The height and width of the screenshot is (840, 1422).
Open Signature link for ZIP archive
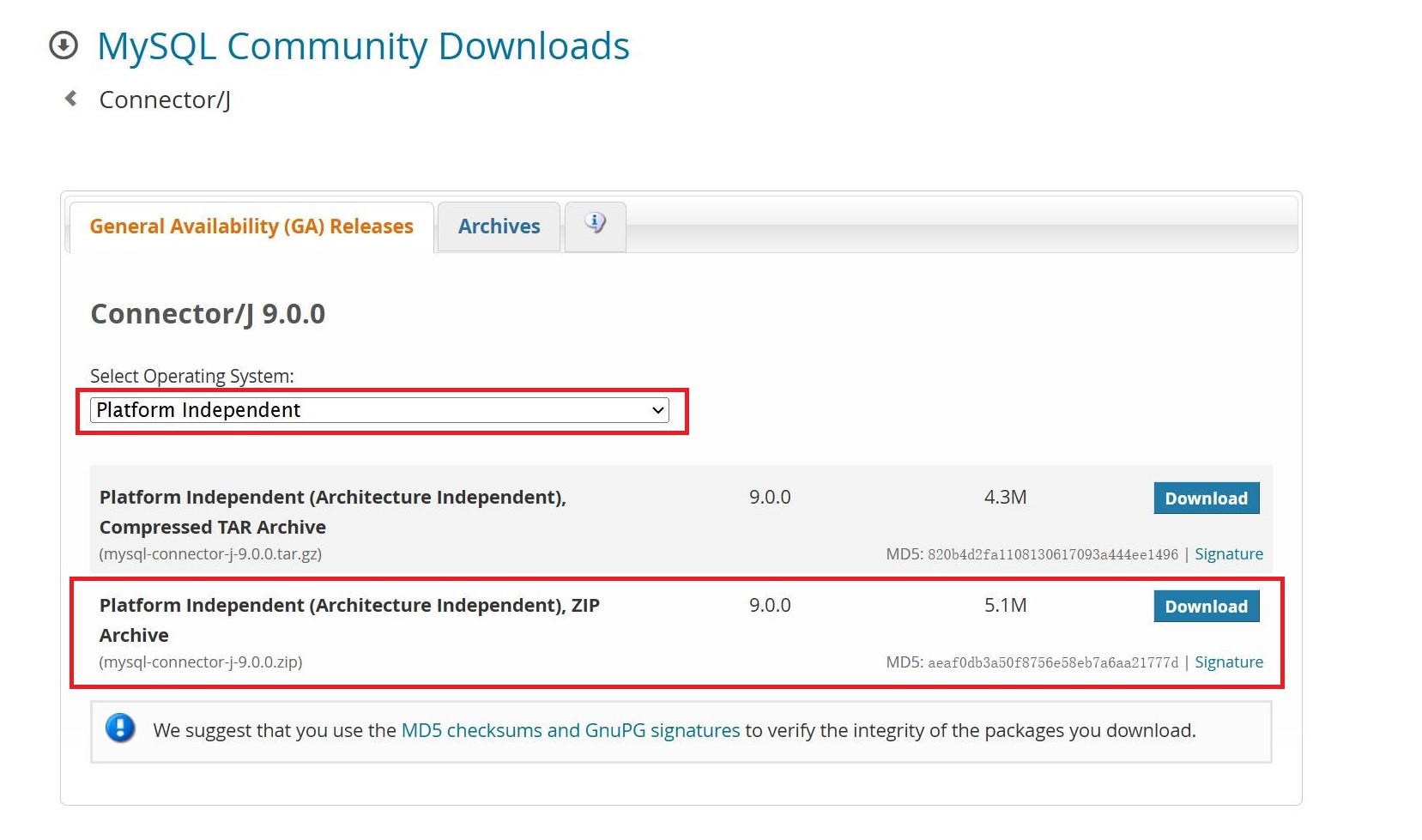pos(1228,662)
